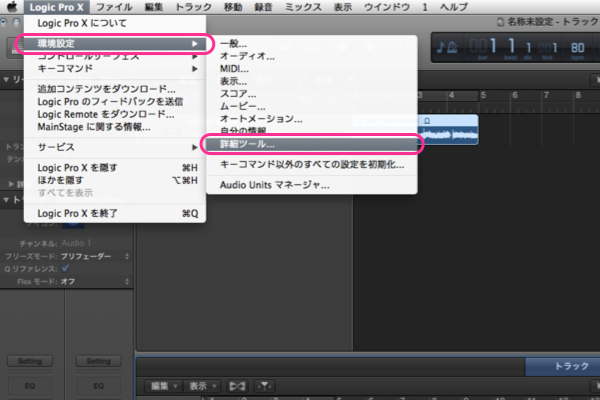Open the 表示 menu in the menu bar

coord(343,7)
